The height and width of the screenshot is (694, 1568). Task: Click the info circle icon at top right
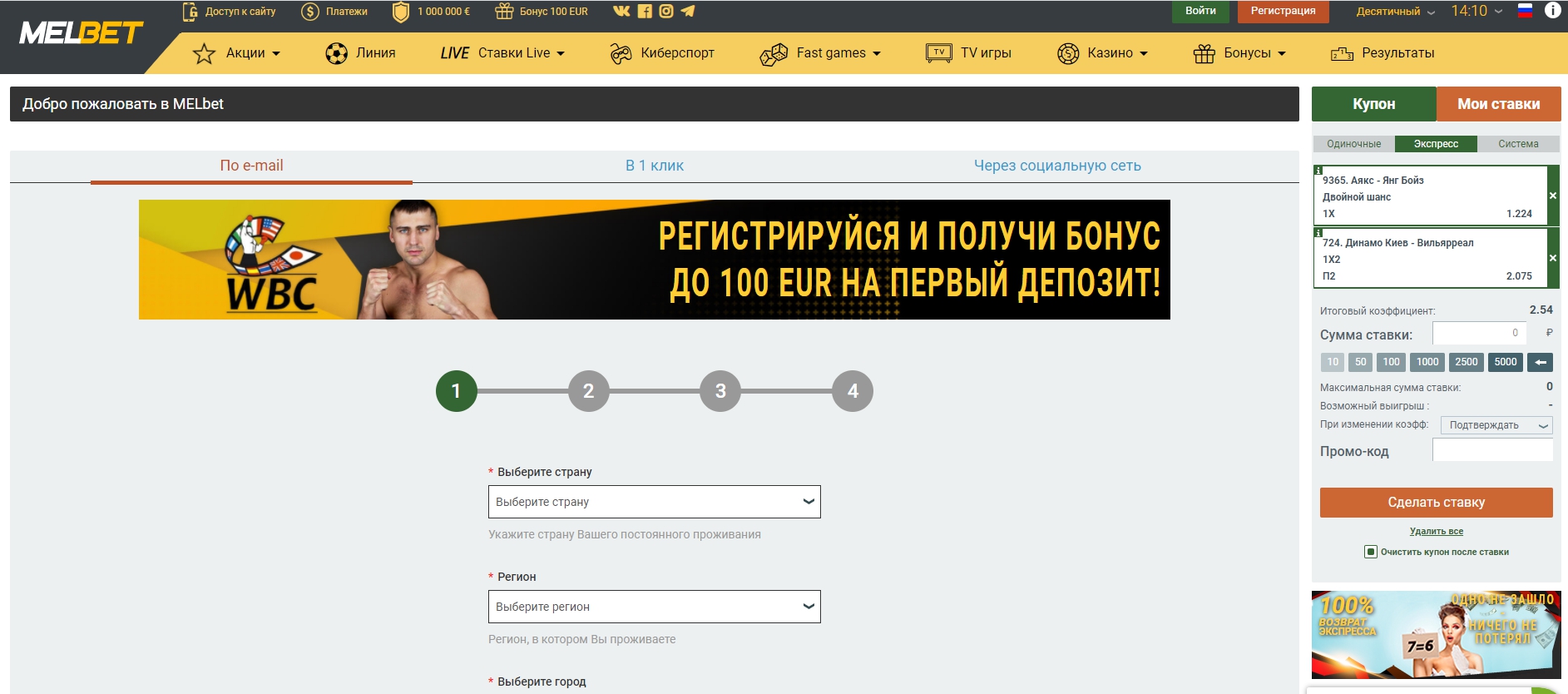click(1552, 10)
